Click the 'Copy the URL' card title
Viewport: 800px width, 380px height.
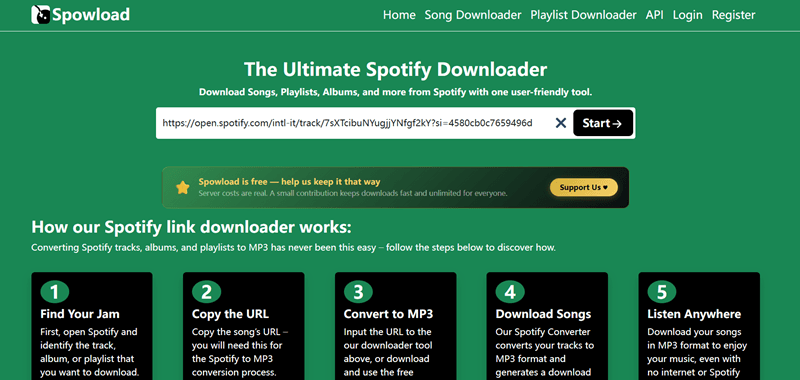230,314
